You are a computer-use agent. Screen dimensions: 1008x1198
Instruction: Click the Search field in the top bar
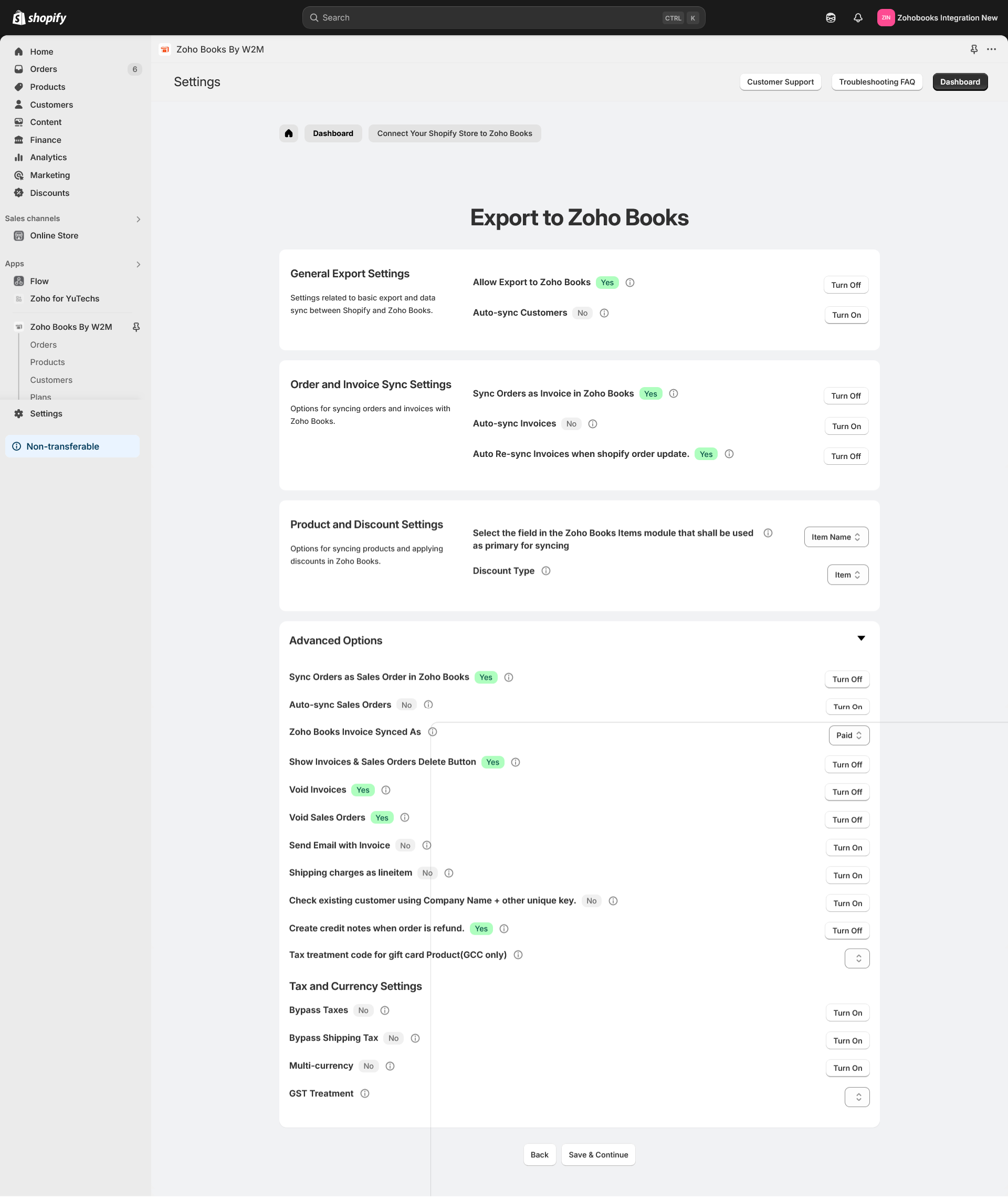pyautogui.click(x=503, y=18)
